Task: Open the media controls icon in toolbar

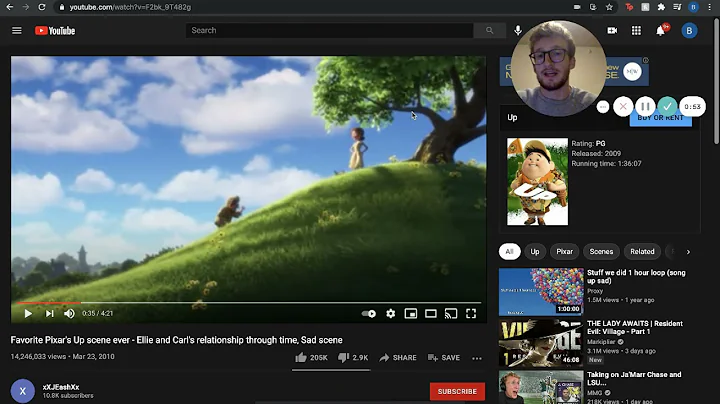Action: tap(677, 7)
